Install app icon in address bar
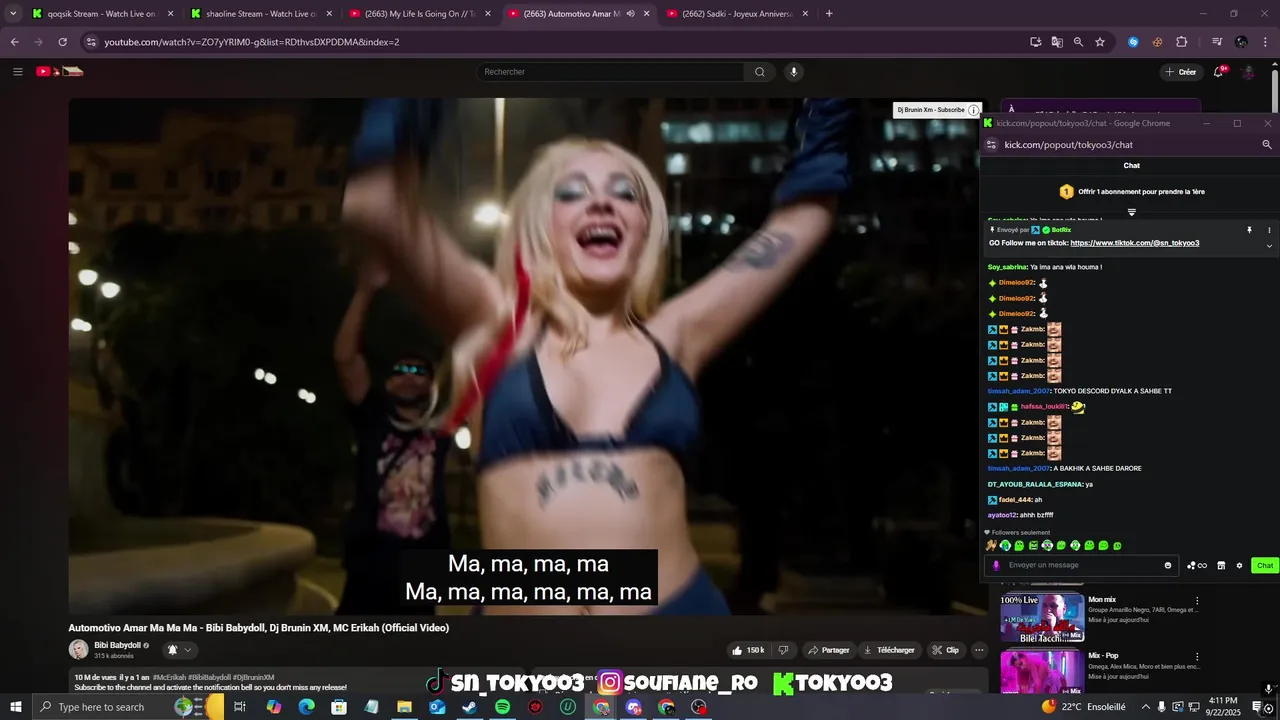This screenshot has height=720, width=1280. [x=1035, y=42]
